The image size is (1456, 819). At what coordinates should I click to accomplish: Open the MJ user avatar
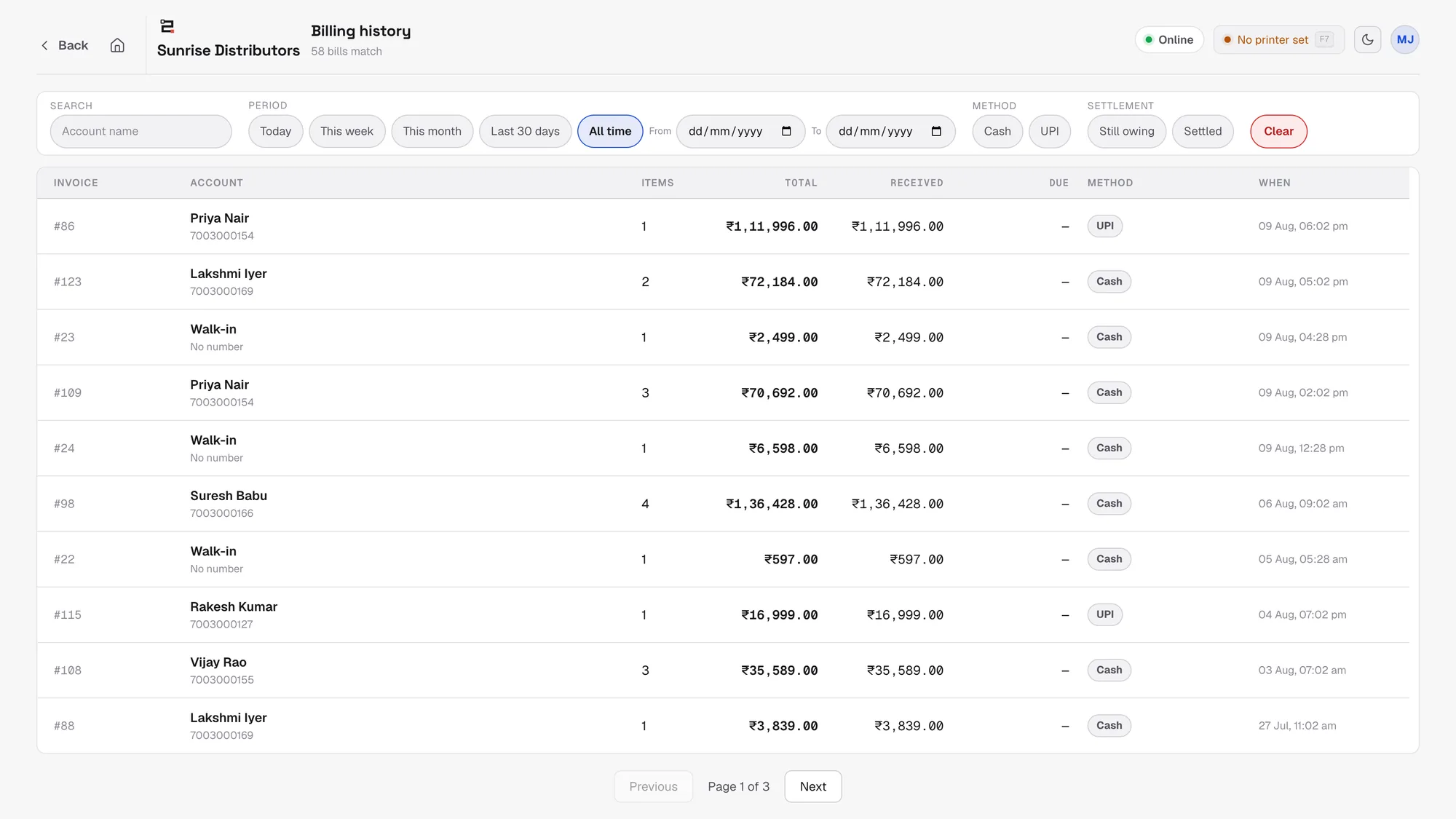[x=1404, y=39]
